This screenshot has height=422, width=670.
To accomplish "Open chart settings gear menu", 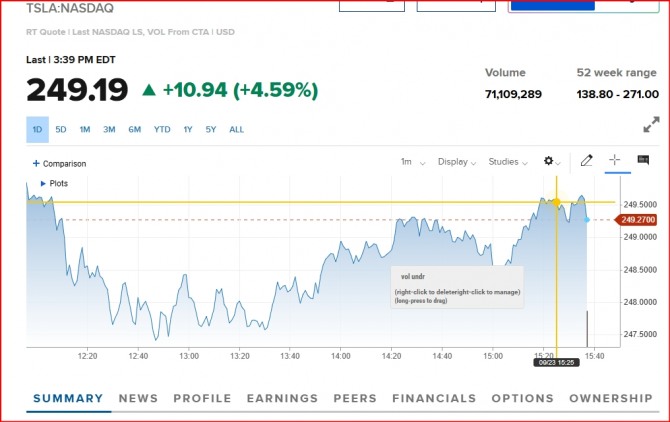I will (x=550, y=161).
